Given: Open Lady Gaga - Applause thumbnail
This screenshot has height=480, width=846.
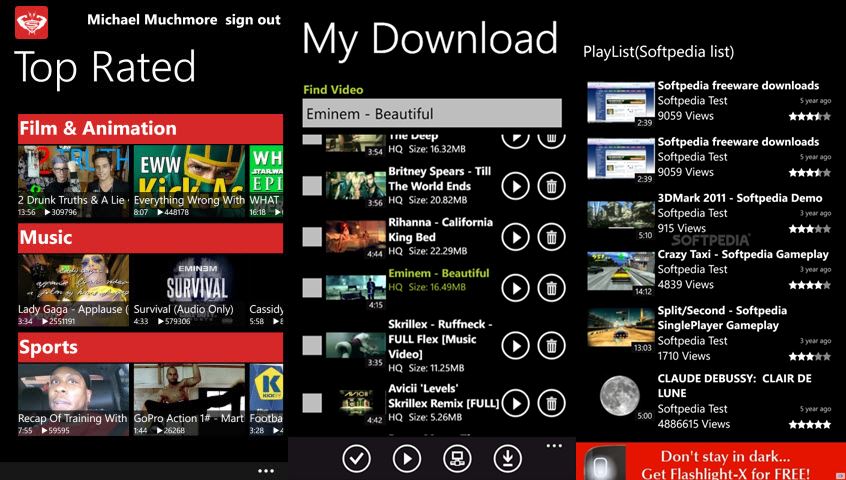Looking at the screenshot, I should 73,290.
